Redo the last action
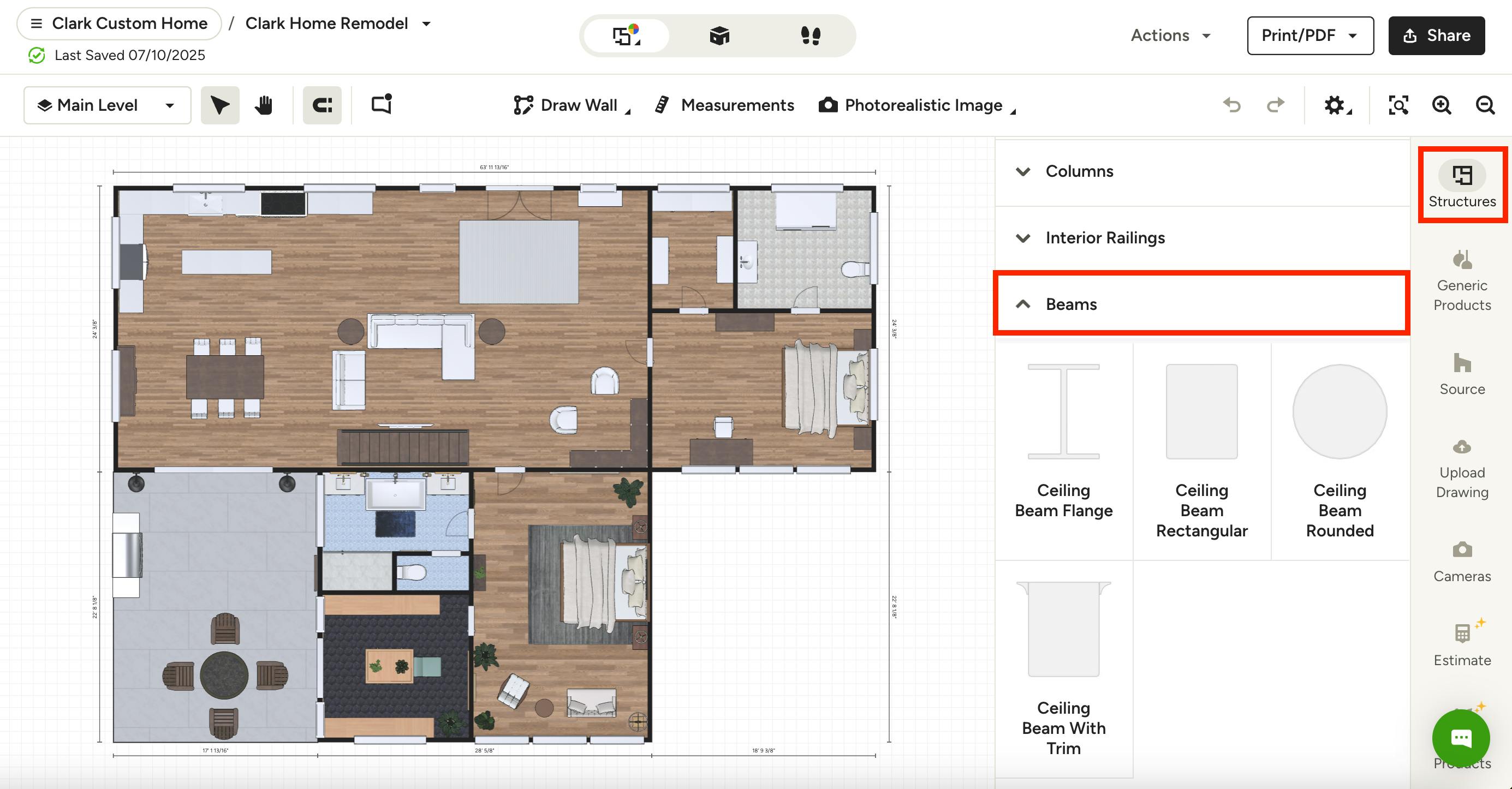Viewport: 1512px width, 789px height. coord(1276,105)
